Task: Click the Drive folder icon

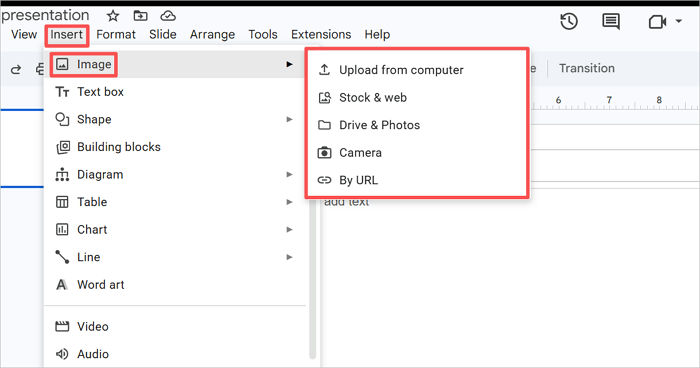Action: click(x=325, y=125)
